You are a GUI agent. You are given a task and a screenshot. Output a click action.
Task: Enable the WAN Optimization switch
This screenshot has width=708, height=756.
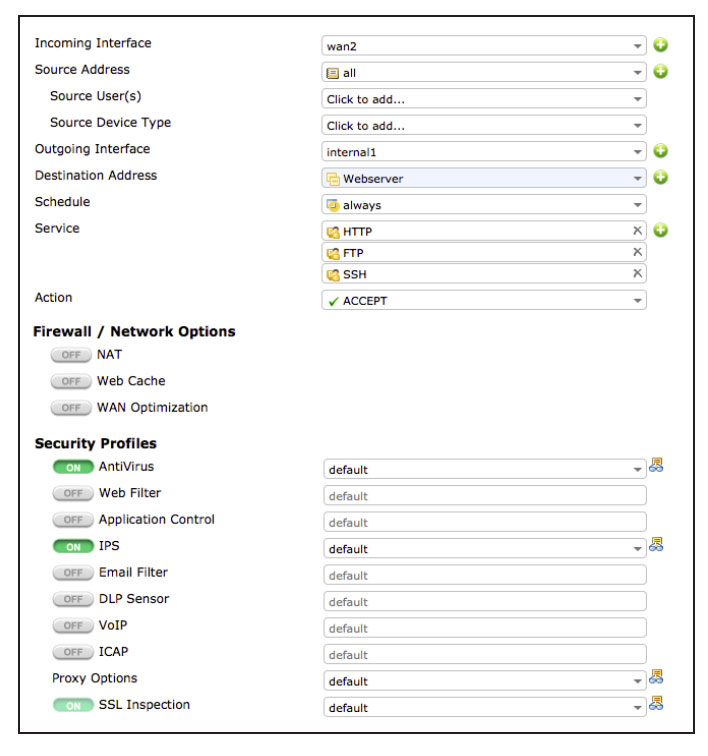[71, 408]
